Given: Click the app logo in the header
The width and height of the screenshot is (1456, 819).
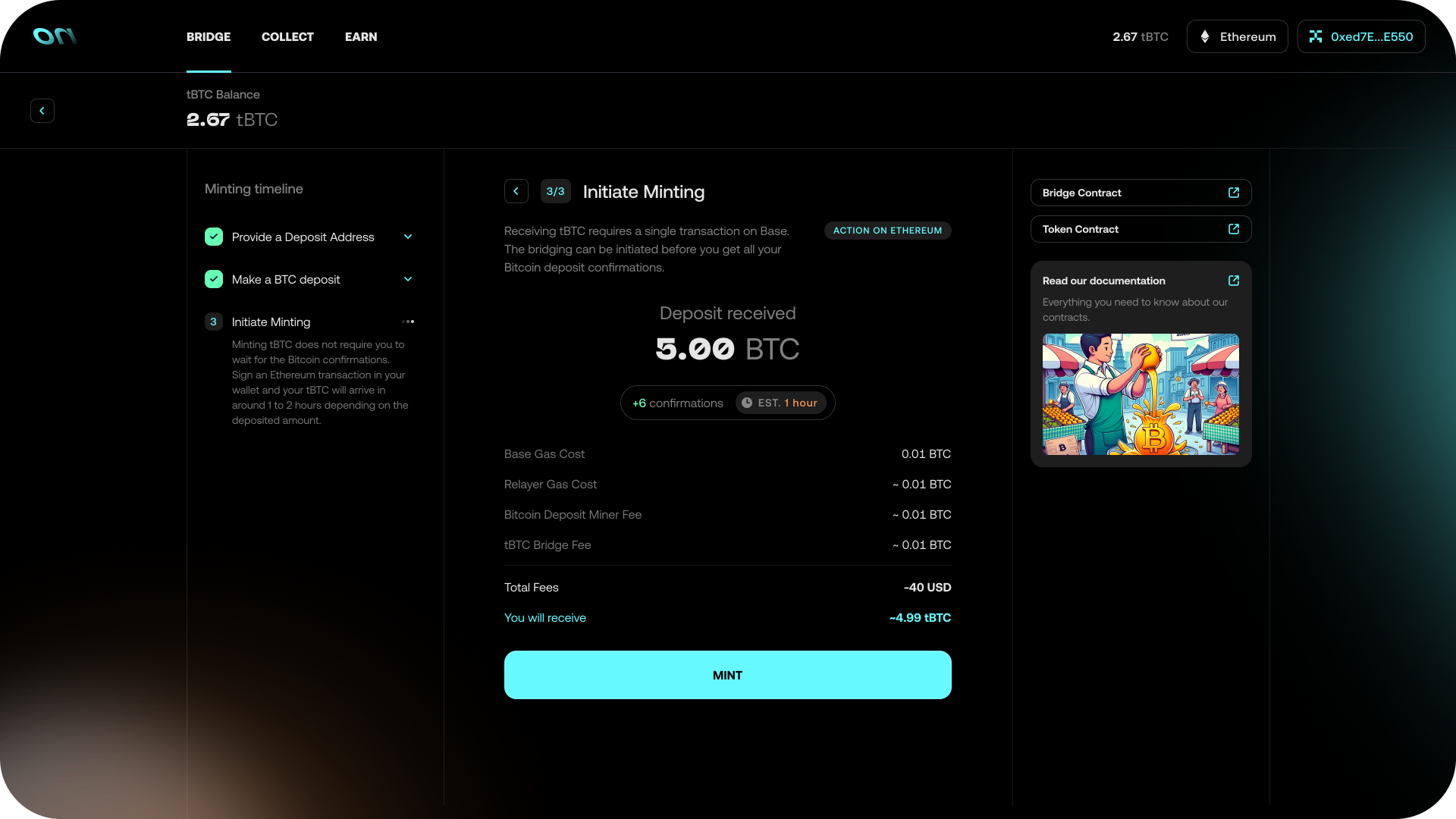Looking at the screenshot, I should pyautogui.click(x=55, y=36).
